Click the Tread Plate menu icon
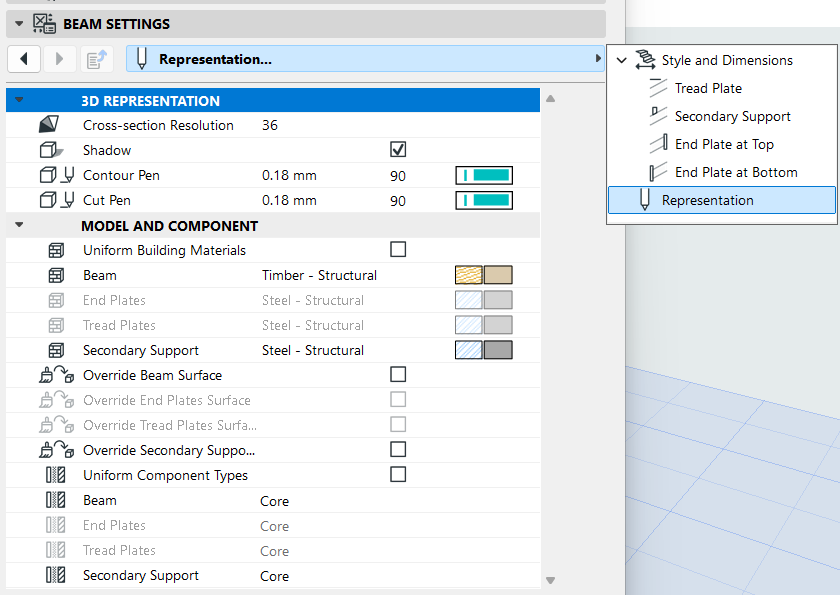This screenshot has height=595, width=840. point(658,88)
